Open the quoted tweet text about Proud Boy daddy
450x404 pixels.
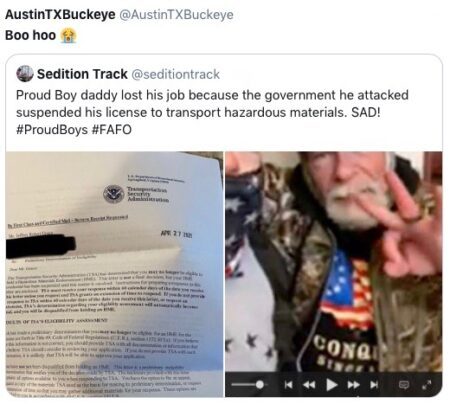coord(212,112)
